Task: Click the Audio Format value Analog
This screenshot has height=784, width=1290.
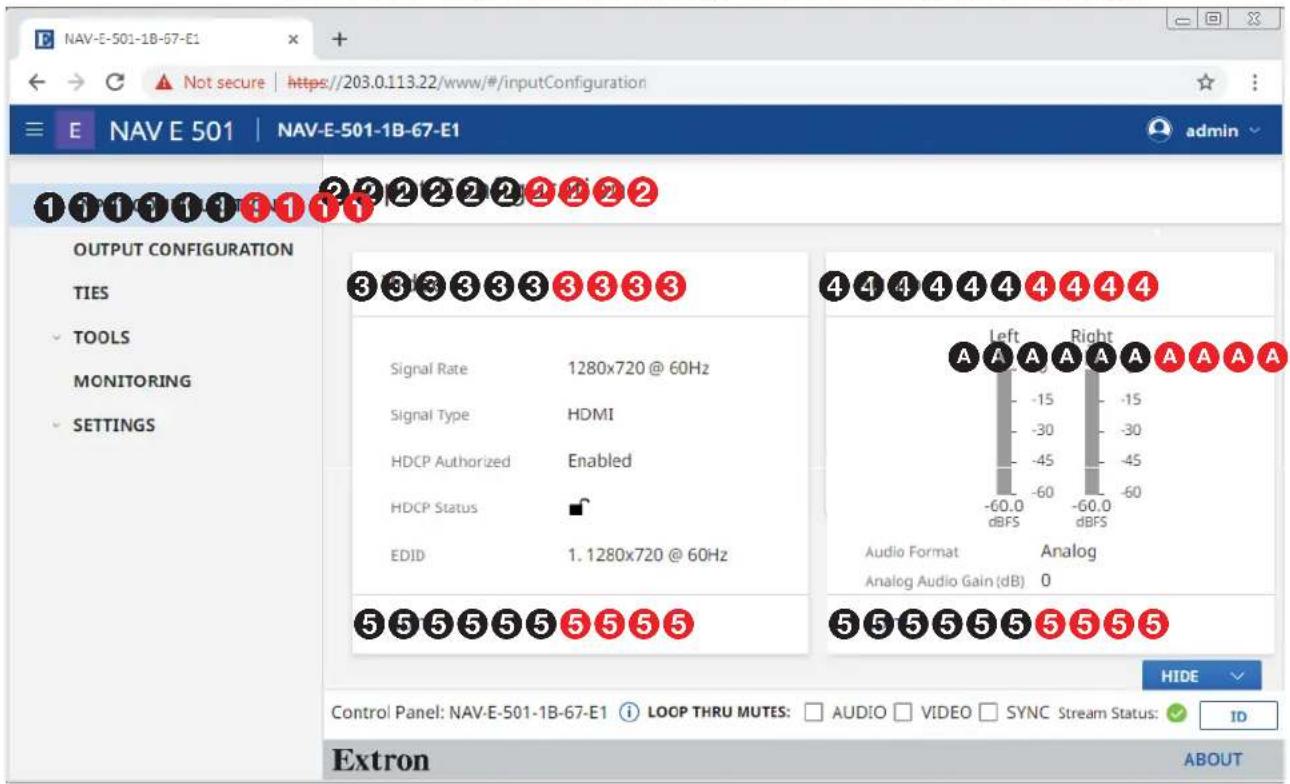Action: (x=1069, y=550)
